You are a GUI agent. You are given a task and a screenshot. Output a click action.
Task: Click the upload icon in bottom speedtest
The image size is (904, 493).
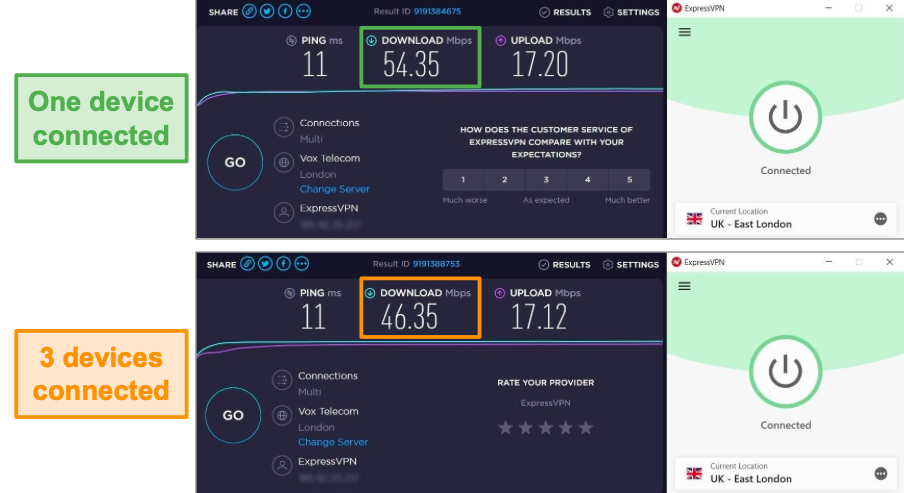click(x=499, y=293)
